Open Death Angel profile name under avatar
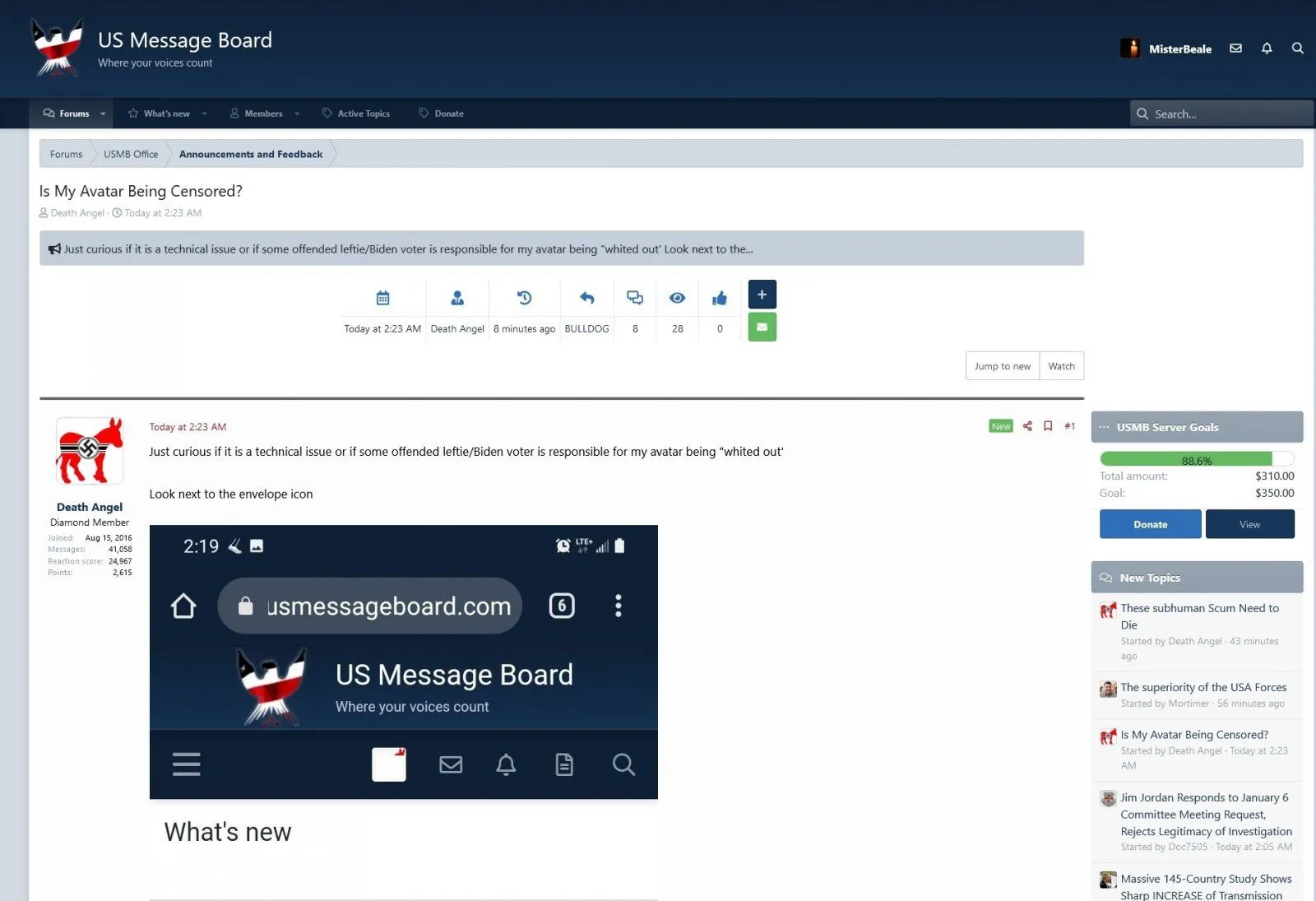 tap(90, 507)
